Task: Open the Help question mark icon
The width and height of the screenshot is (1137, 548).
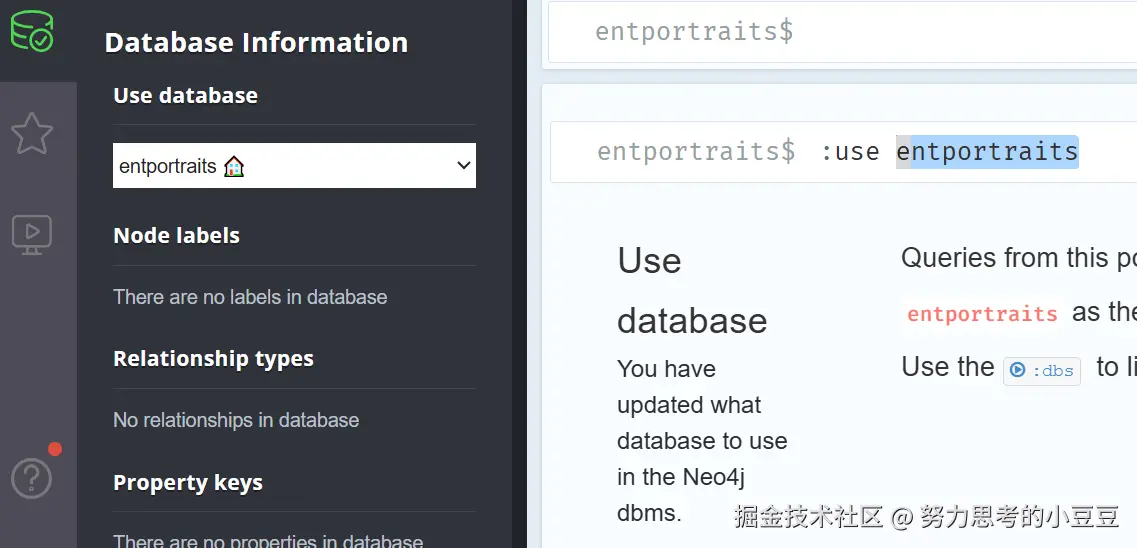Action: click(x=31, y=478)
